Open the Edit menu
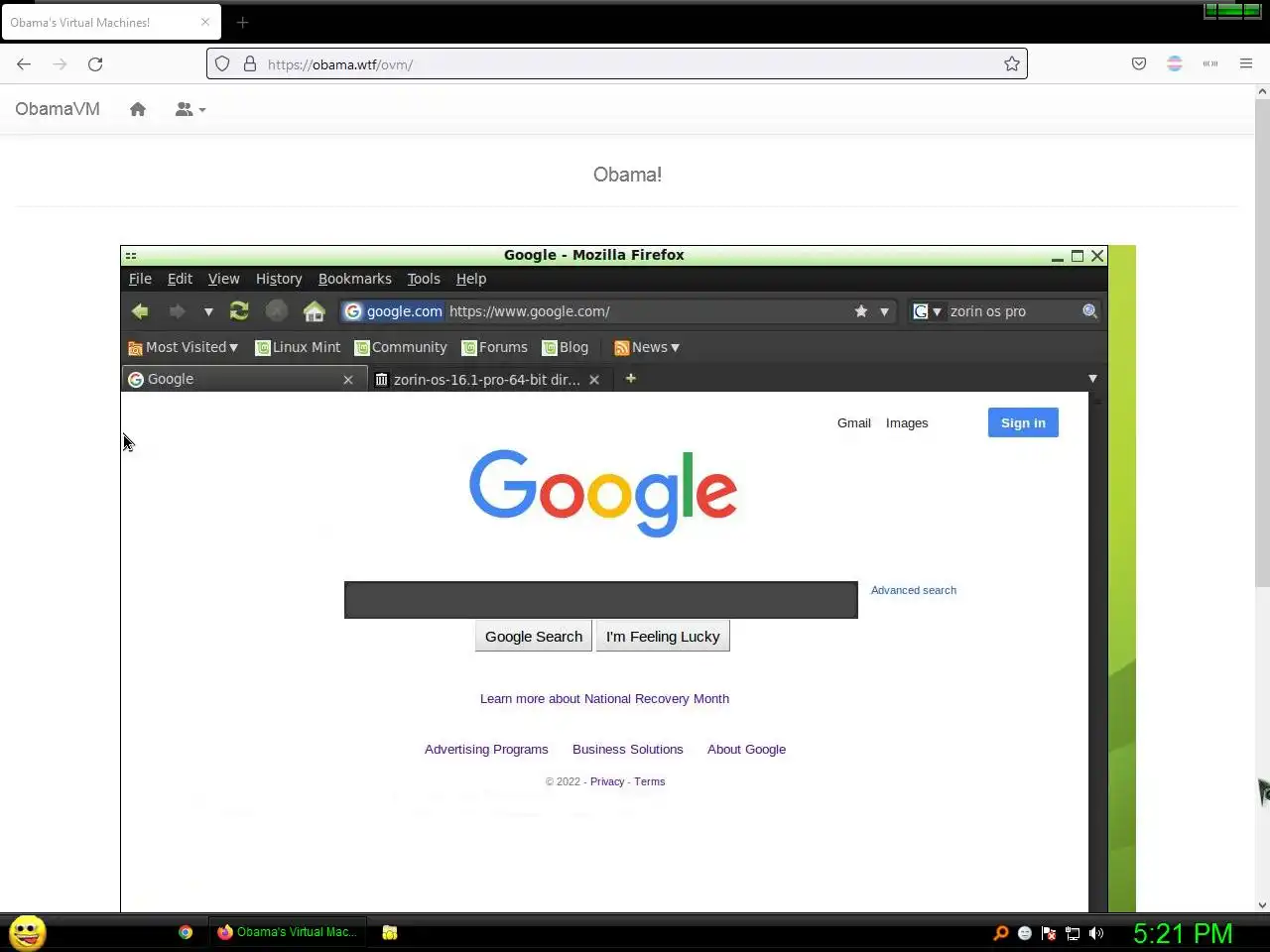1270x952 pixels. [180, 279]
